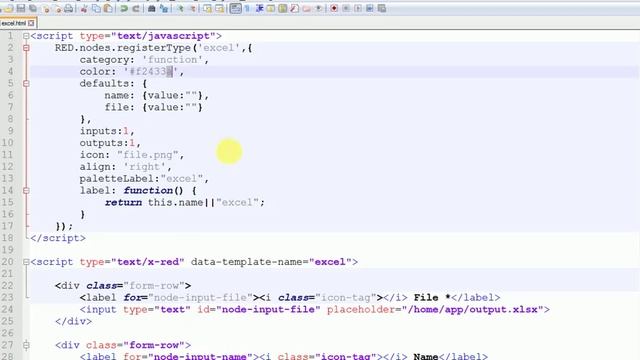Click 'File *' label text on line 23

(432, 298)
